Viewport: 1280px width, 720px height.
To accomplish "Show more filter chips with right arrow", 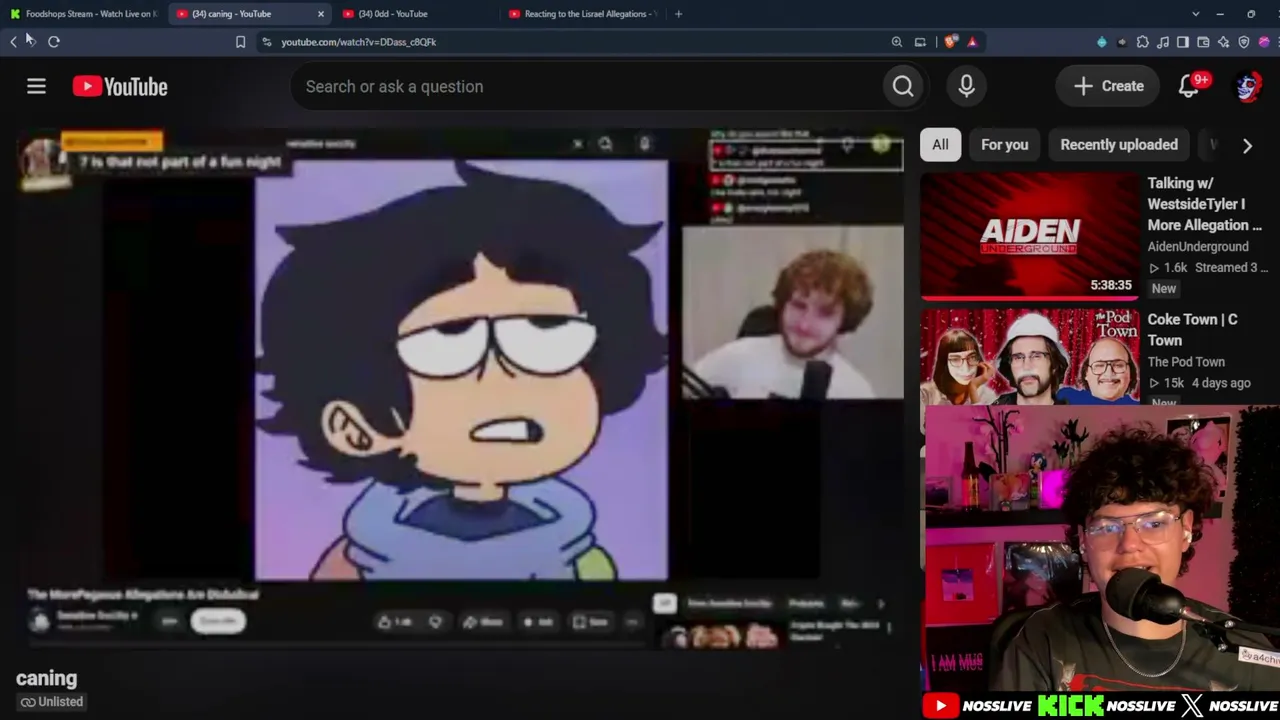I will click(1247, 145).
